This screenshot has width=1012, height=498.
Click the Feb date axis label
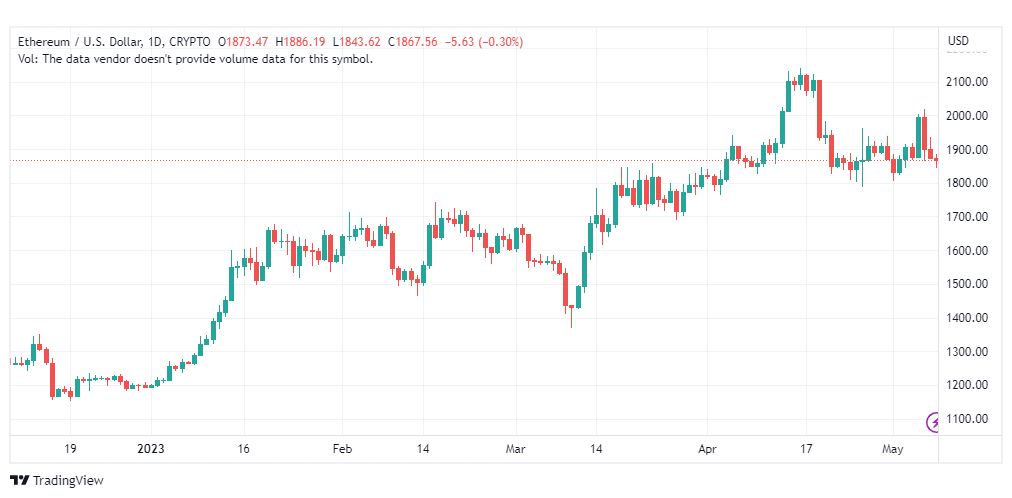341,450
